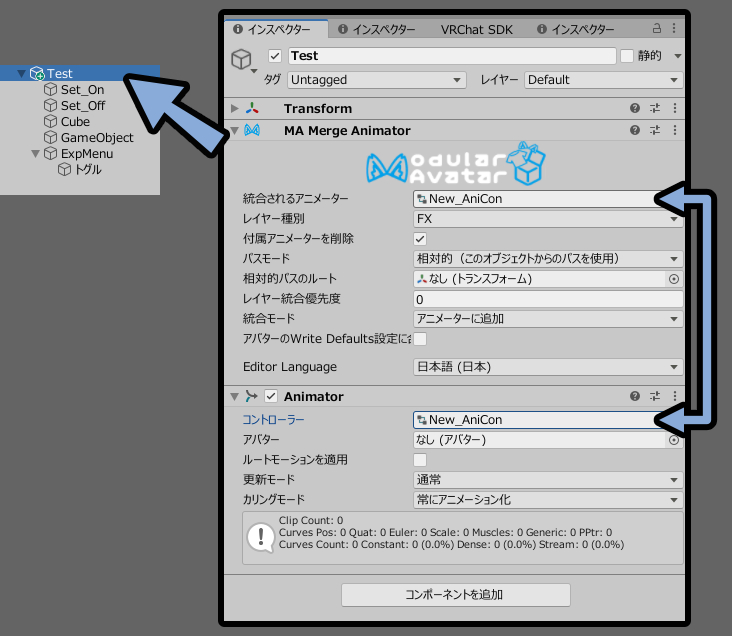Toggle Animator component enabled checkbox

pyautogui.click(x=271, y=396)
